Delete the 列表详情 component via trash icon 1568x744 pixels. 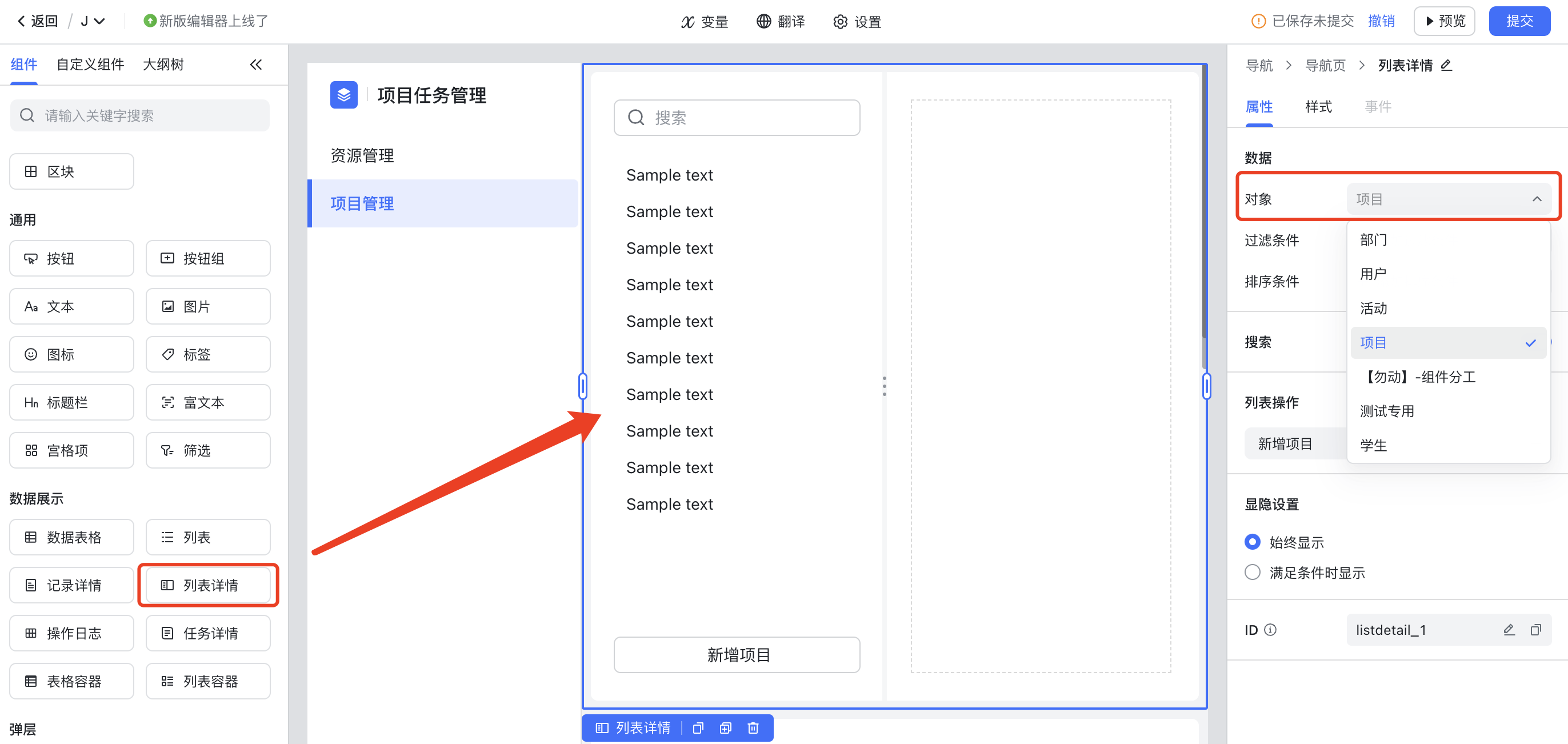pos(753,729)
